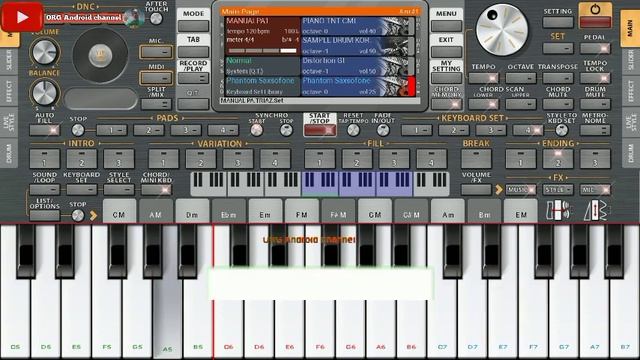Click the Fade In/Out round button
Image resolution: width=640 pixels, height=360 pixels.
383,130
